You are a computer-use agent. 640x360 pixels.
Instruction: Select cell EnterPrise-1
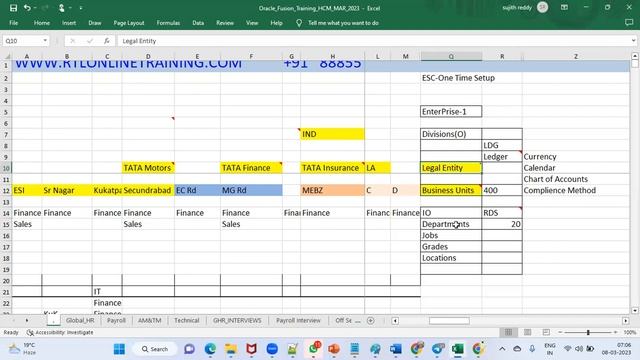coord(451,111)
